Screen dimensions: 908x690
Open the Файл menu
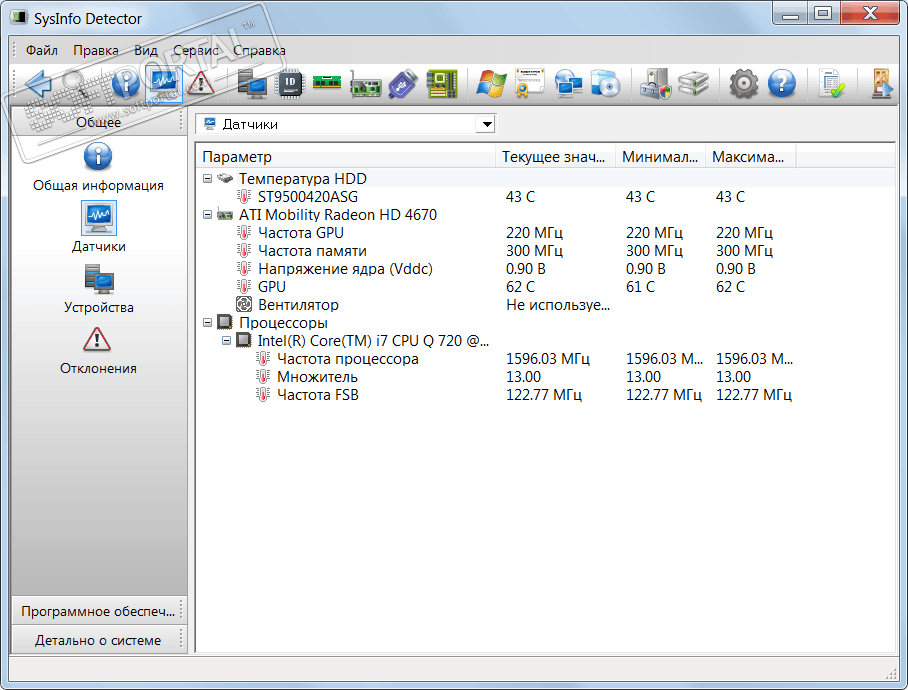click(x=42, y=50)
